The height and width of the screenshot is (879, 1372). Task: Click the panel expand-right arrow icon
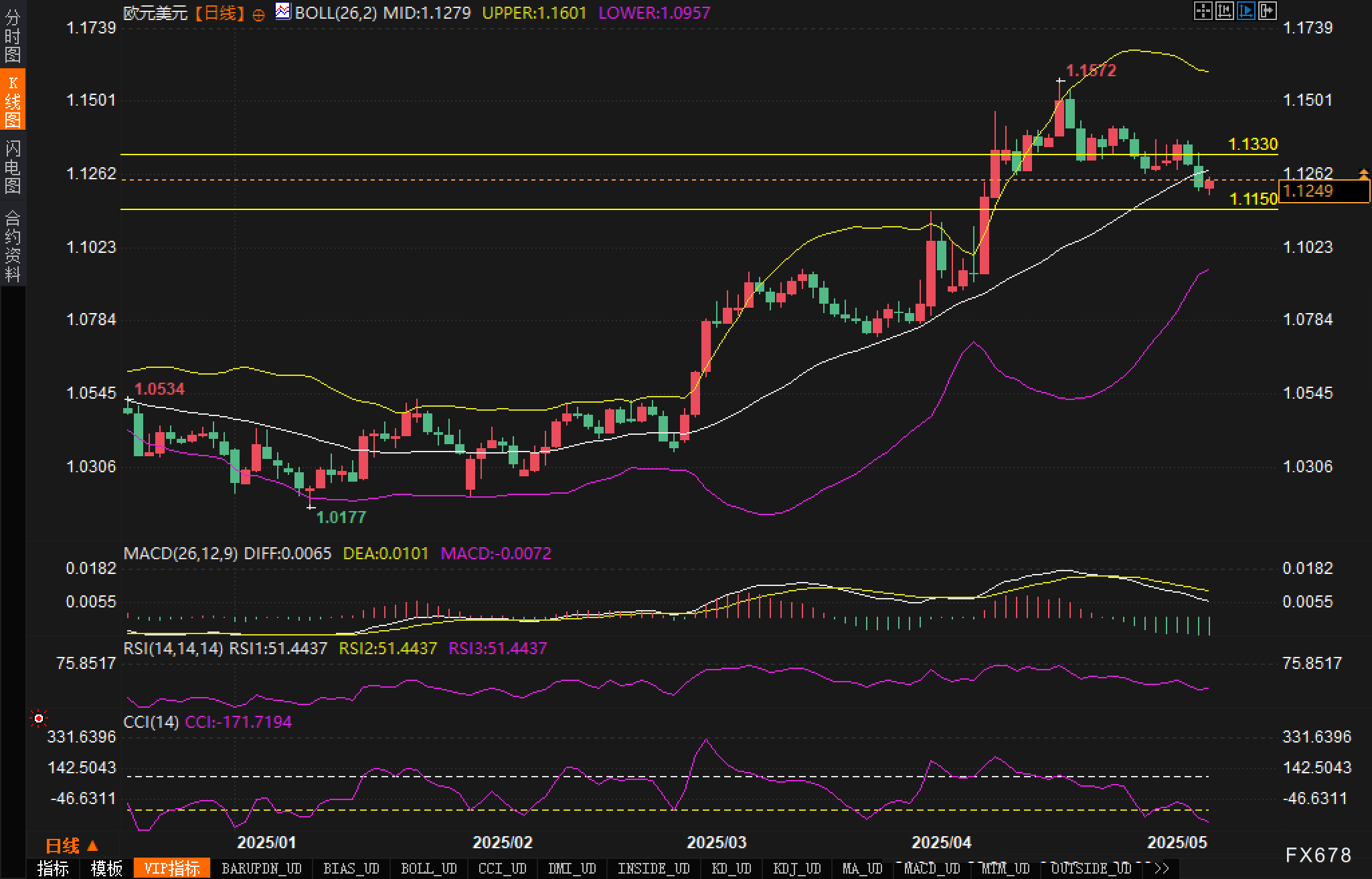point(1267,11)
